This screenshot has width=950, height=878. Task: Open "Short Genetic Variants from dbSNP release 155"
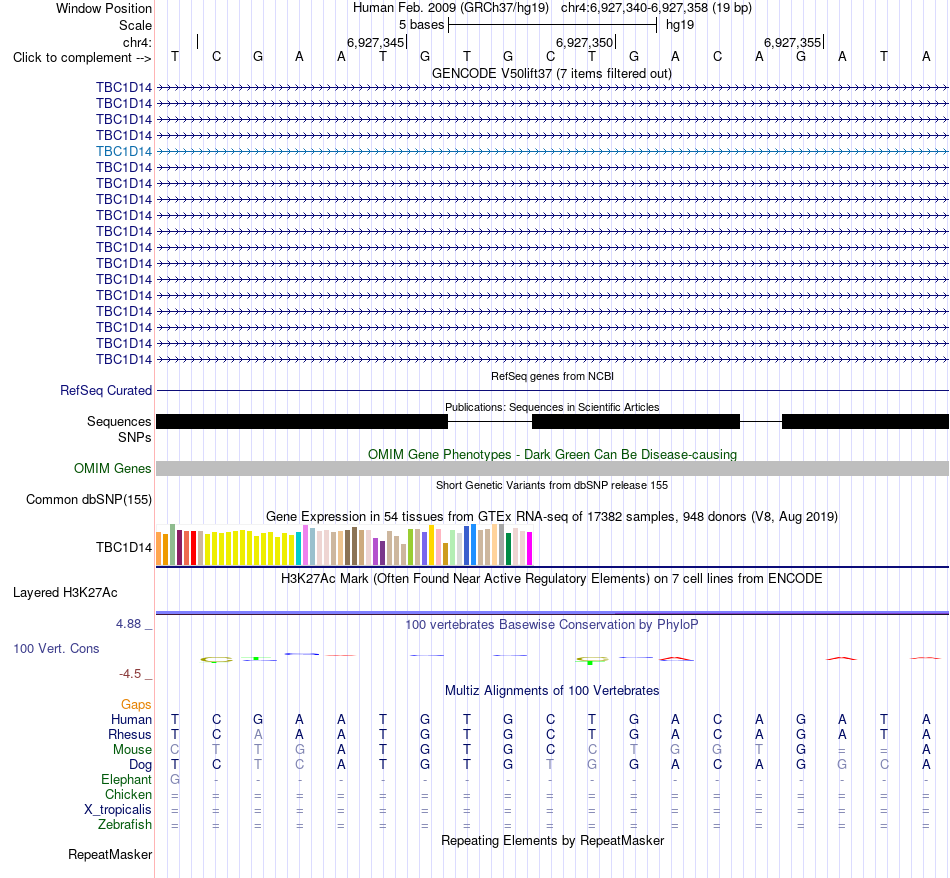pyautogui.click(x=552, y=485)
